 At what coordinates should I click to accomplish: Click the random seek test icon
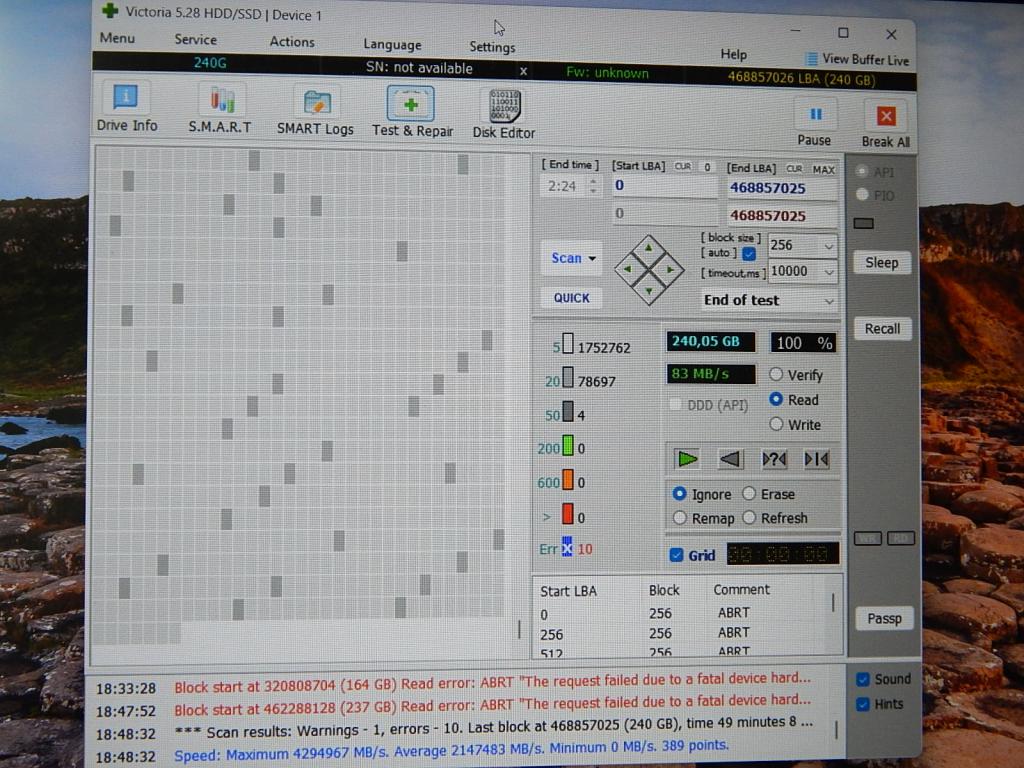coord(774,460)
